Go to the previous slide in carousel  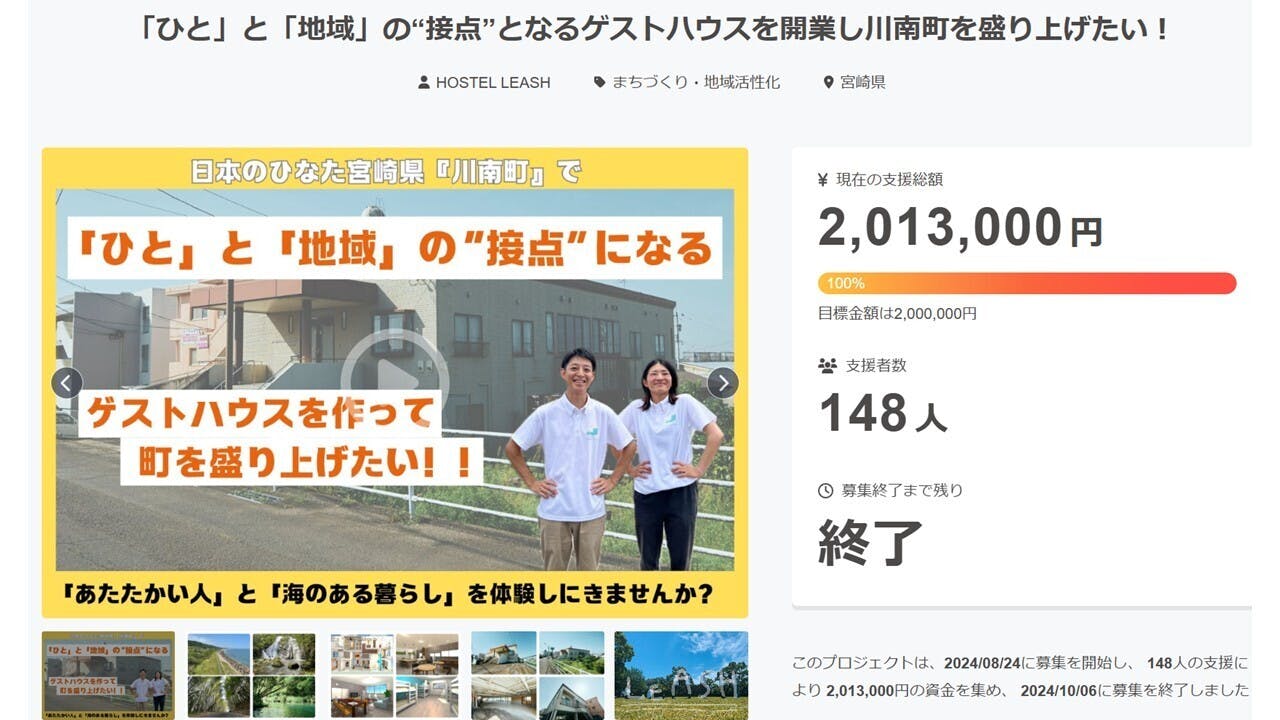click(x=67, y=383)
